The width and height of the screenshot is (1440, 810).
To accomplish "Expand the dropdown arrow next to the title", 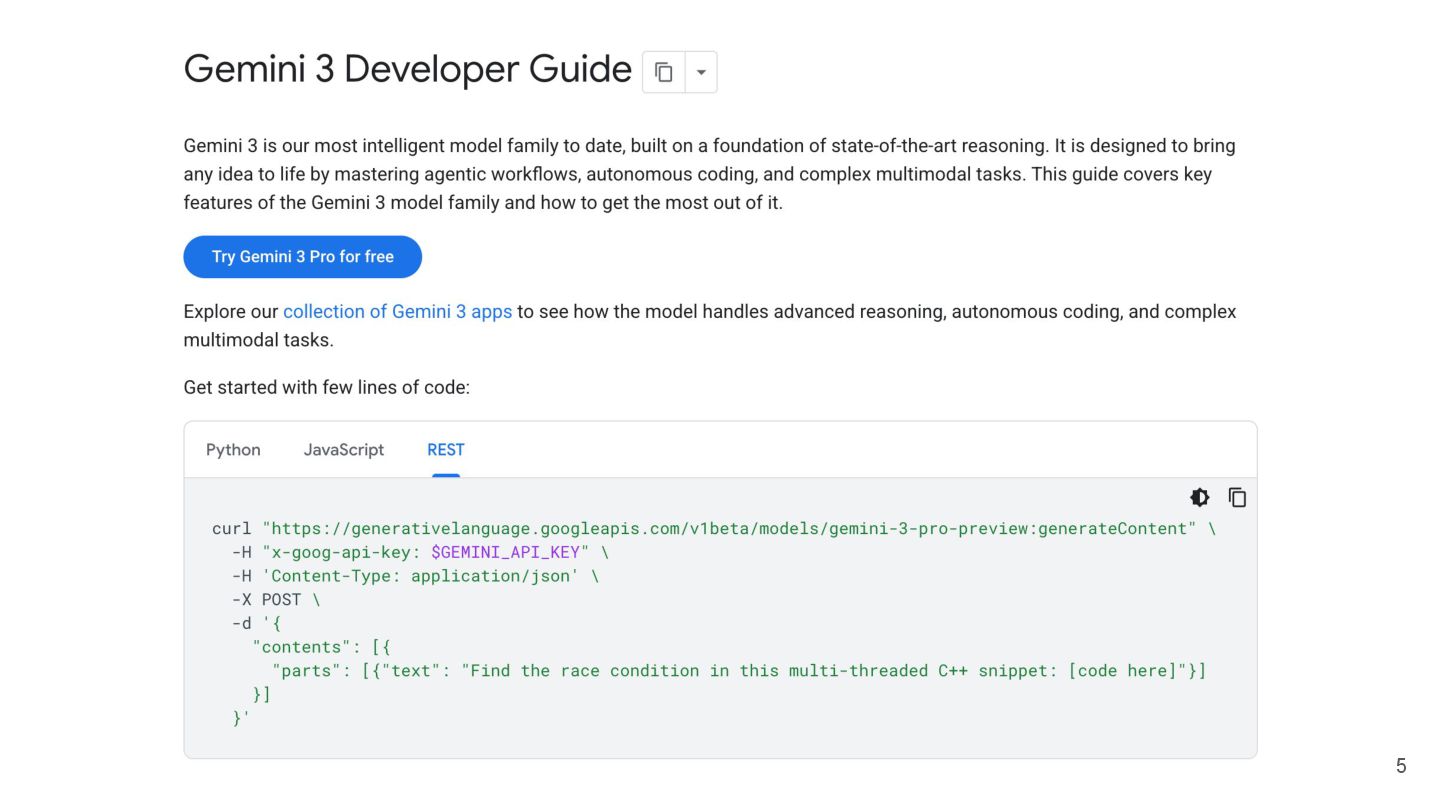I will click(701, 72).
